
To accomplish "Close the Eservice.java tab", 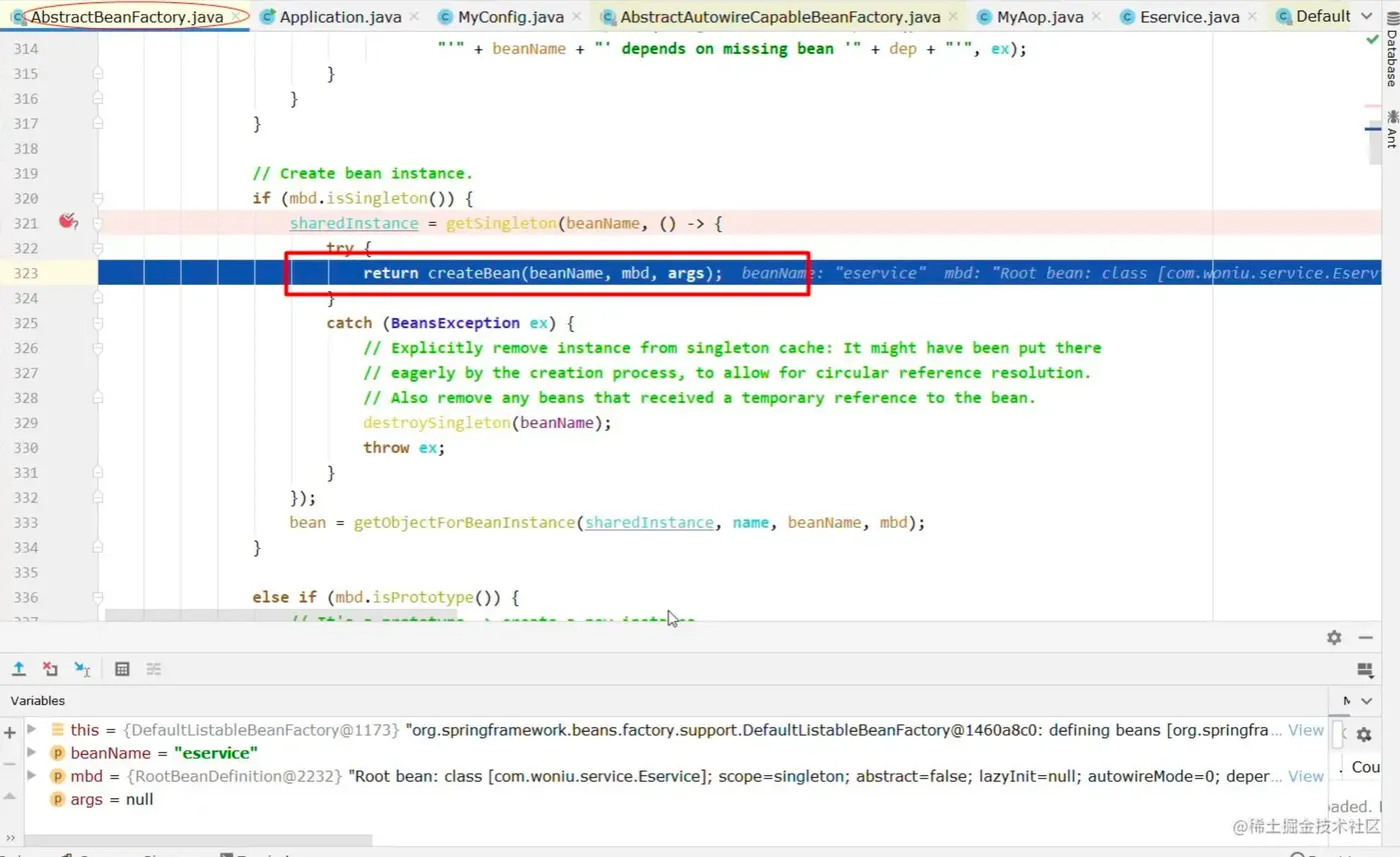I will coord(1253,17).
